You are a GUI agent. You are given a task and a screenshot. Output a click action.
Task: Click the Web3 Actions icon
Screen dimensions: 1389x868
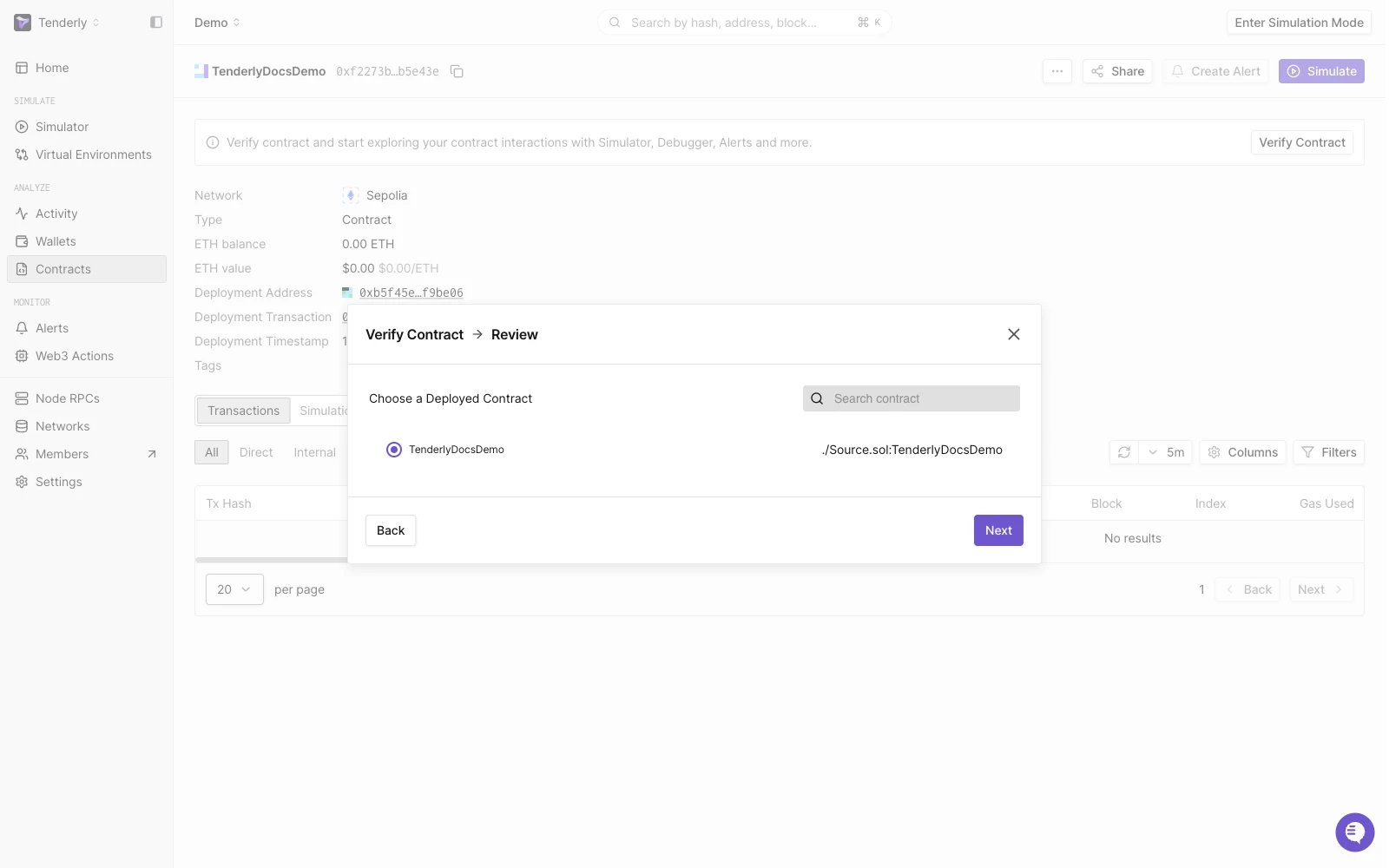tap(22, 356)
